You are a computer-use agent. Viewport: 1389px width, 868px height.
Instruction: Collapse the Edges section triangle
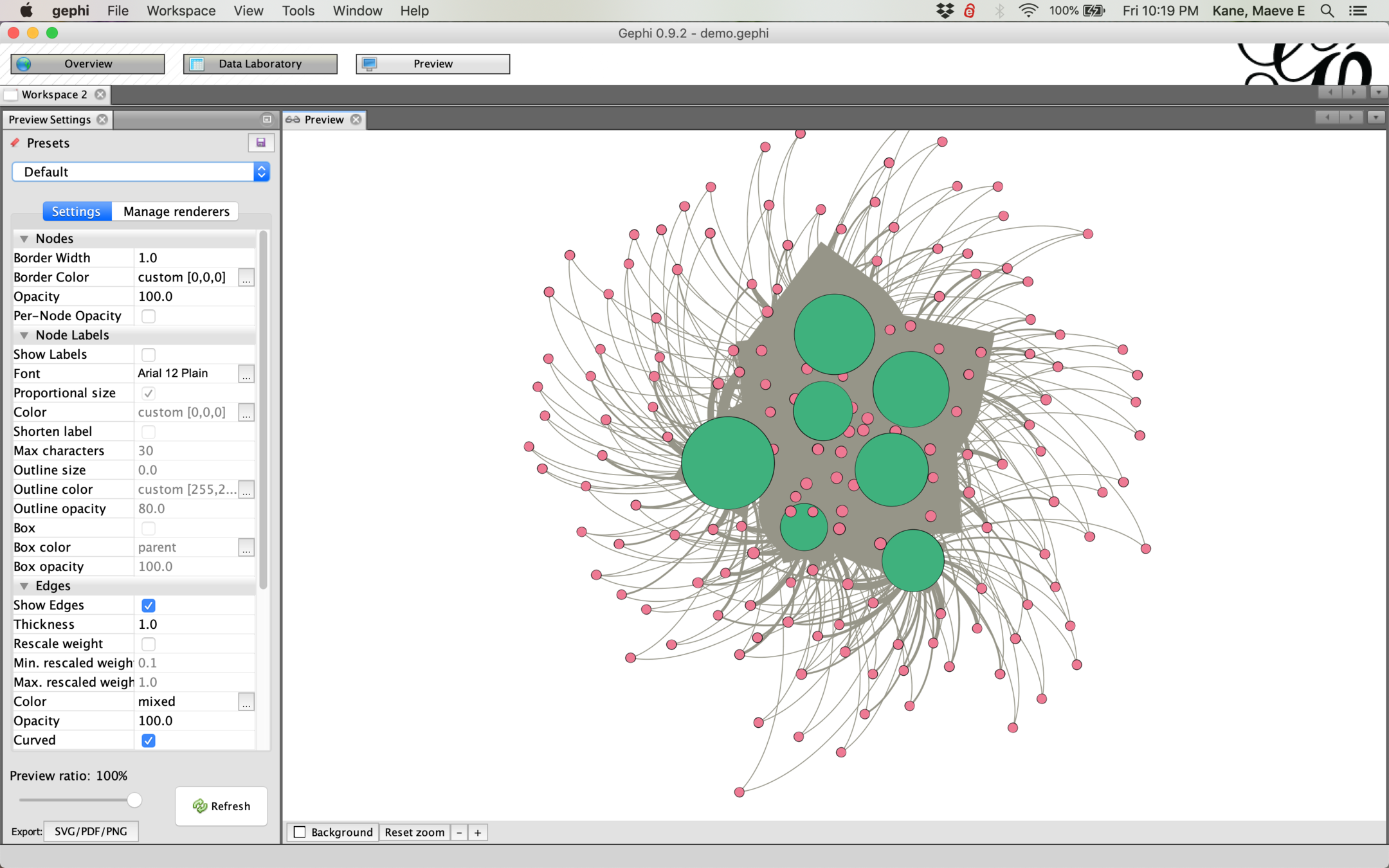[24, 586]
